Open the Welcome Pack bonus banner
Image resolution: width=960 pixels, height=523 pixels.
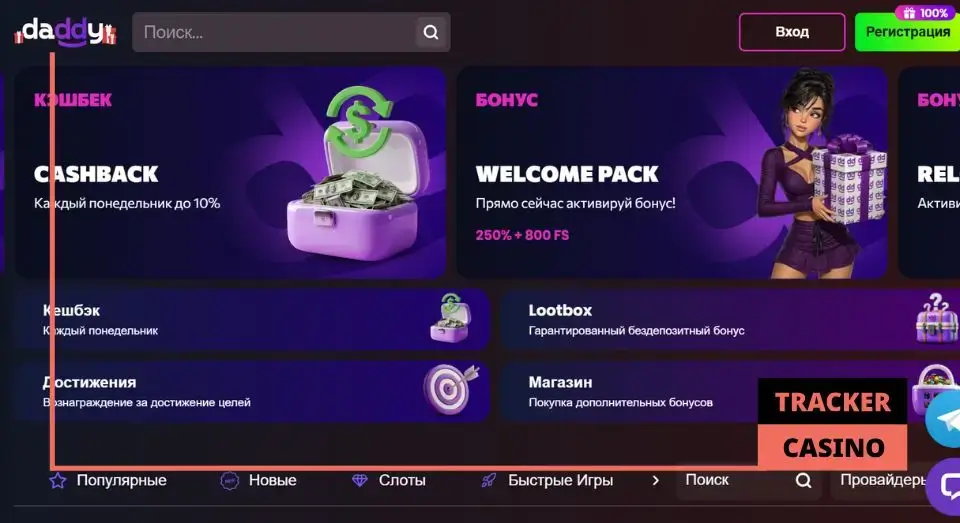click(672, 173)
